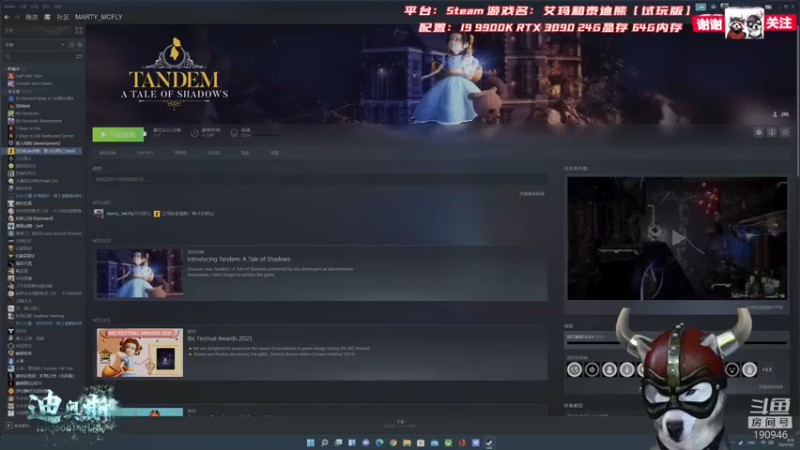Add Tandem to favorites with star icon

(x=785, y=132)
